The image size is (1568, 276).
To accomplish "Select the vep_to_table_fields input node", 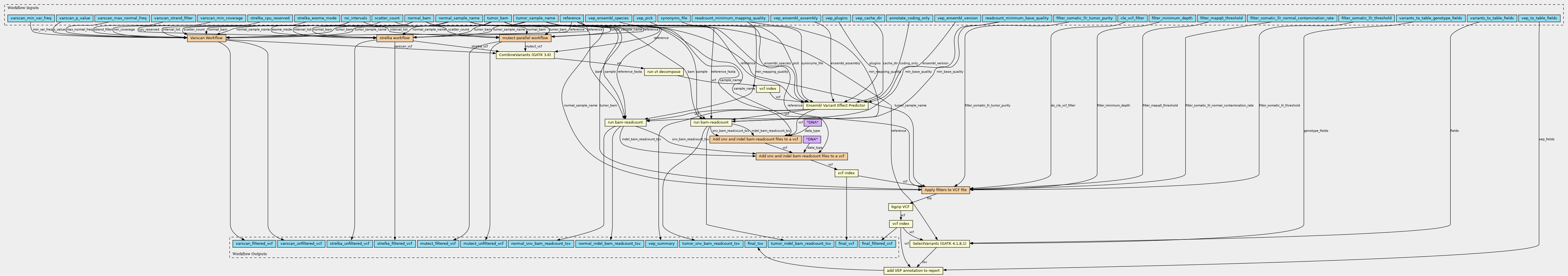I will [x=1539, y=18].
